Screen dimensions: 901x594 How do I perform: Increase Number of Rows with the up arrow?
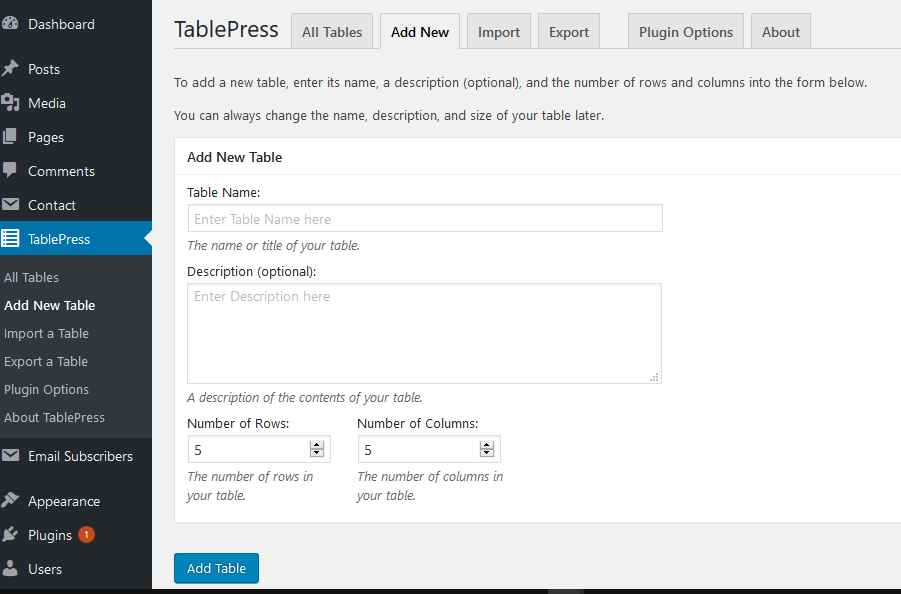click(318, 444)
